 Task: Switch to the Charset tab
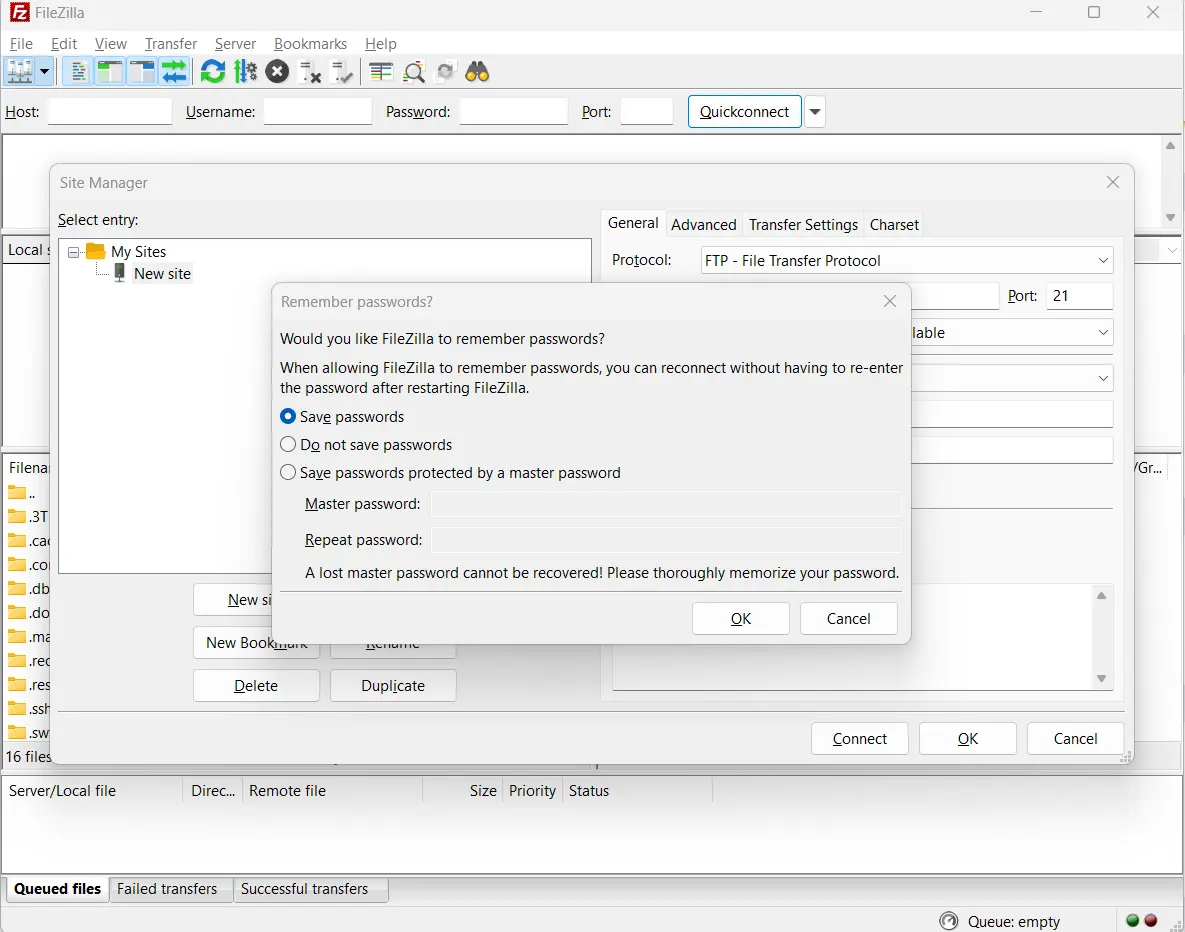click(x=894, y=224)
